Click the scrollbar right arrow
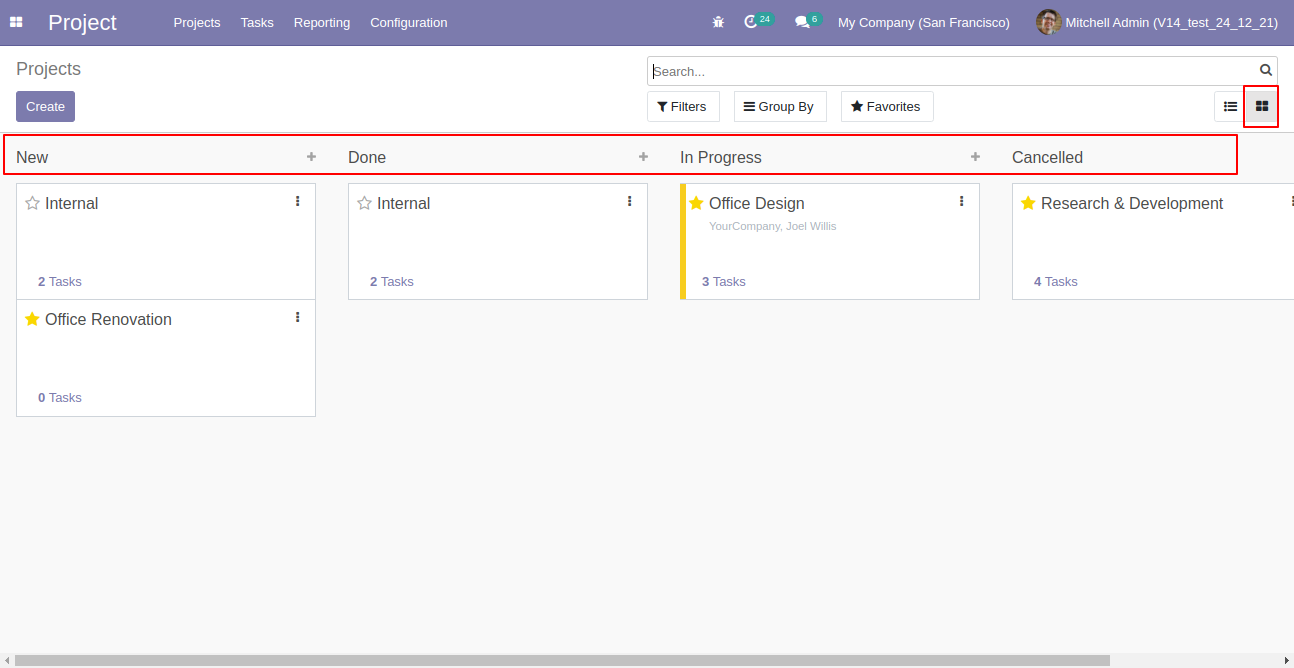The height and width of the screenshot is (668, 1294). [1287, 660]
